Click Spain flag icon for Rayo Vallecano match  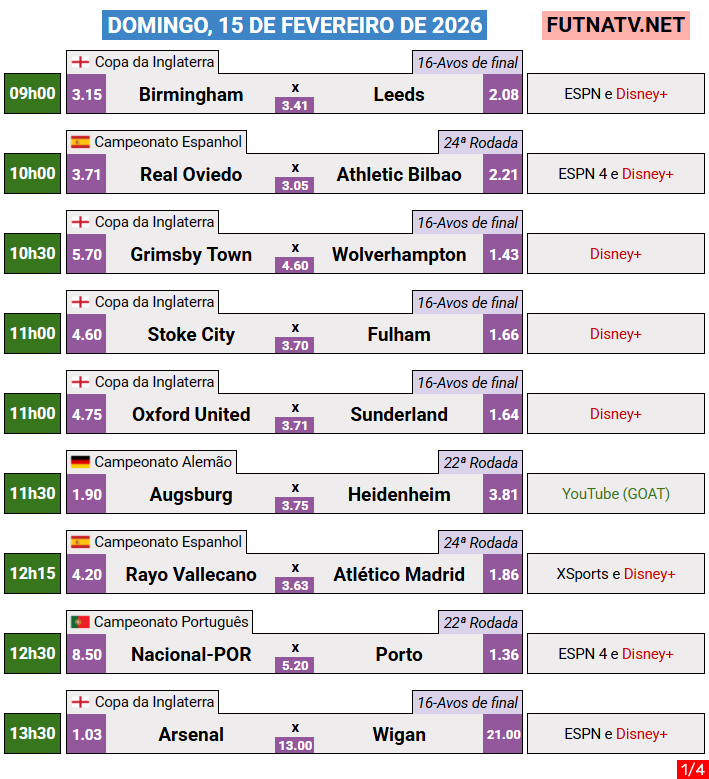[x=81, y=542]
